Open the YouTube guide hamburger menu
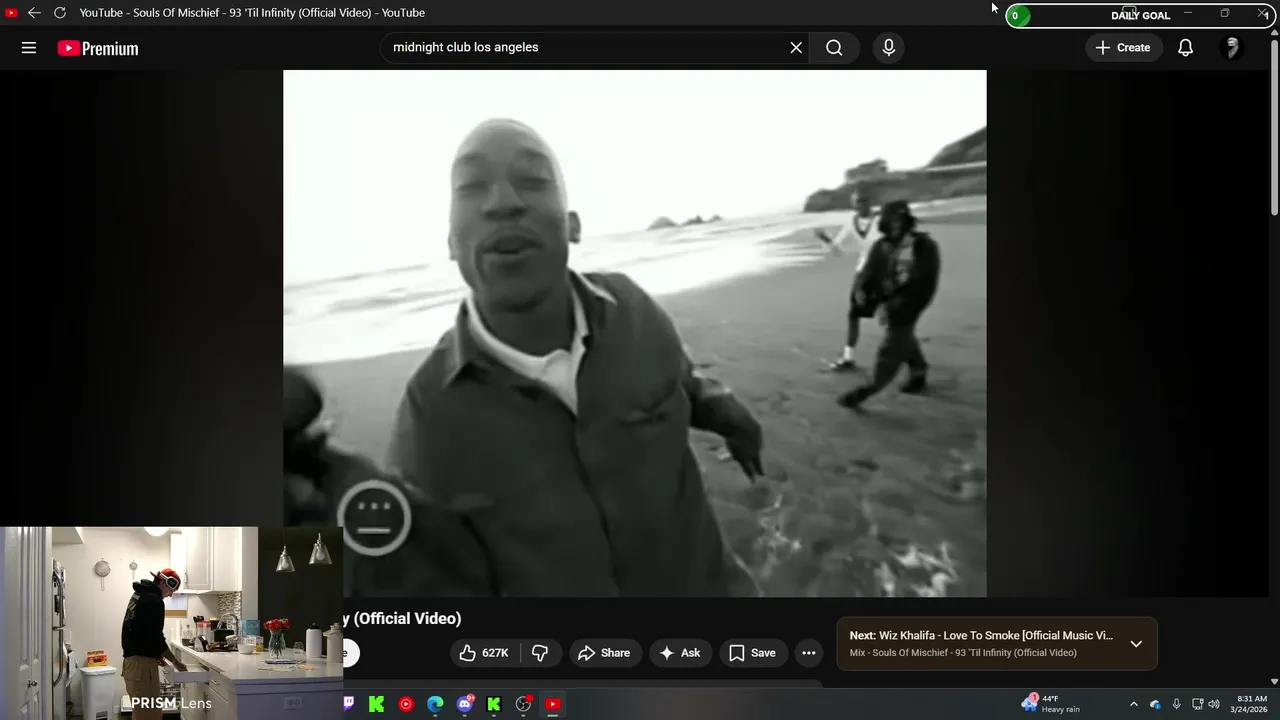 29,48
